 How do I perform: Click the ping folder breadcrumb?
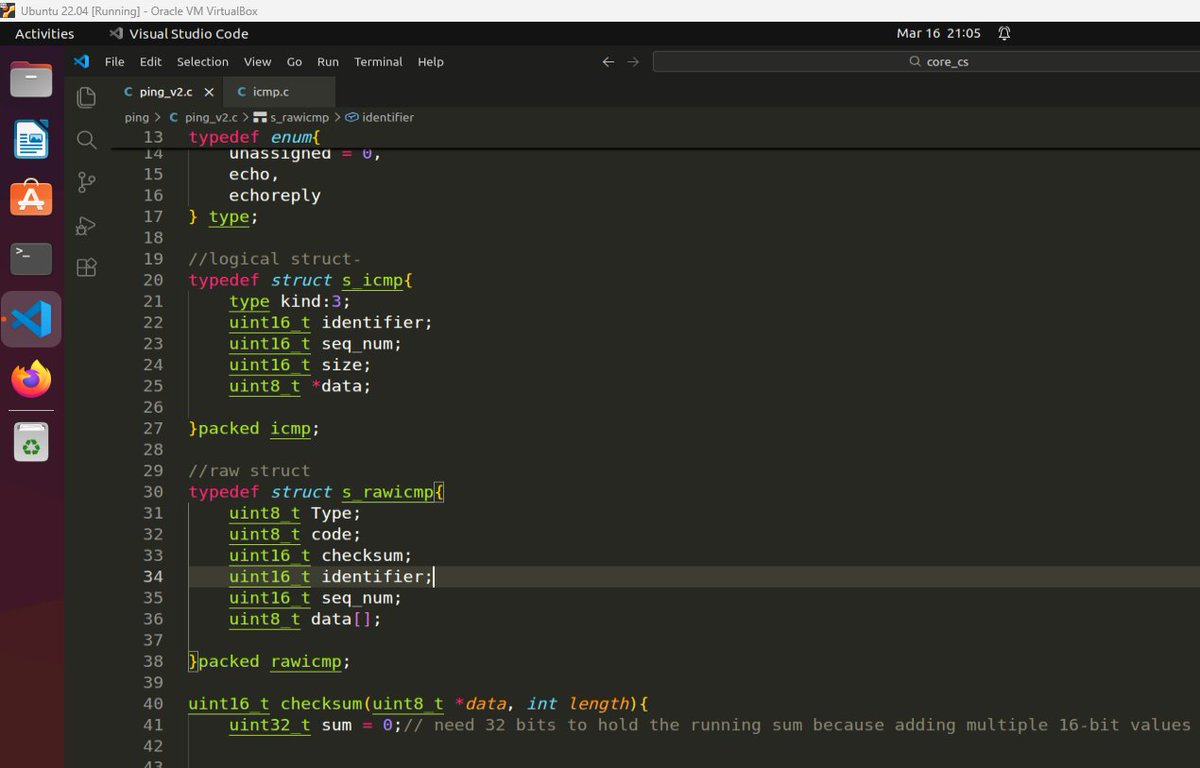tap(136, 117)
